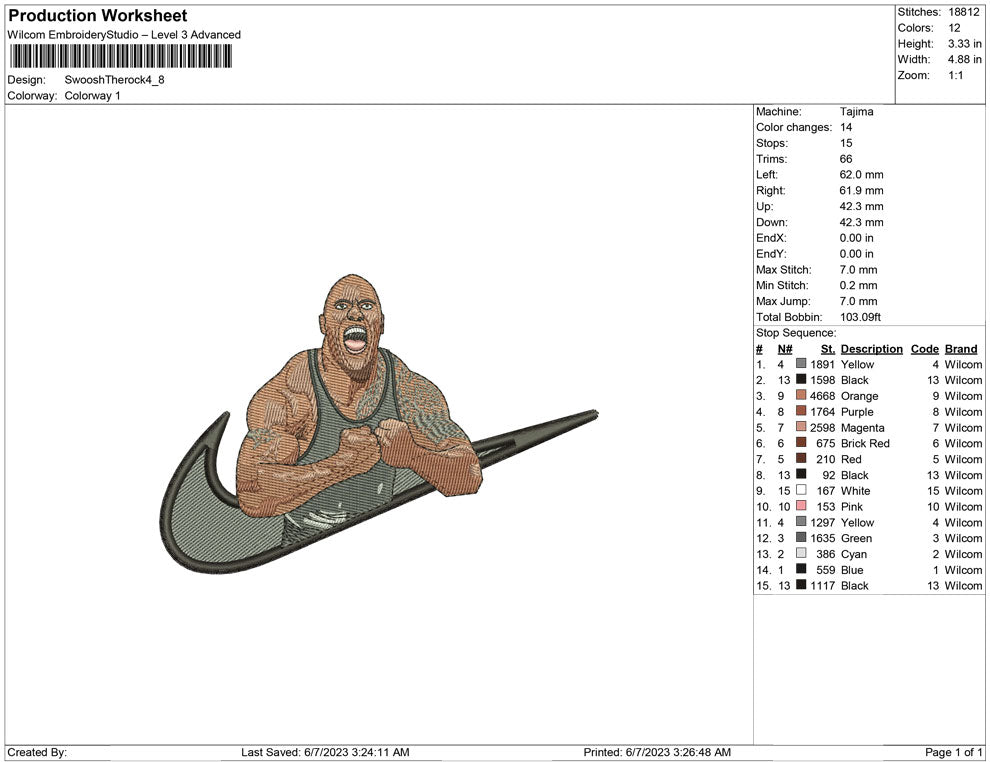
Task: Click the Zoom value 1:1
Action: tap(955, 75)
